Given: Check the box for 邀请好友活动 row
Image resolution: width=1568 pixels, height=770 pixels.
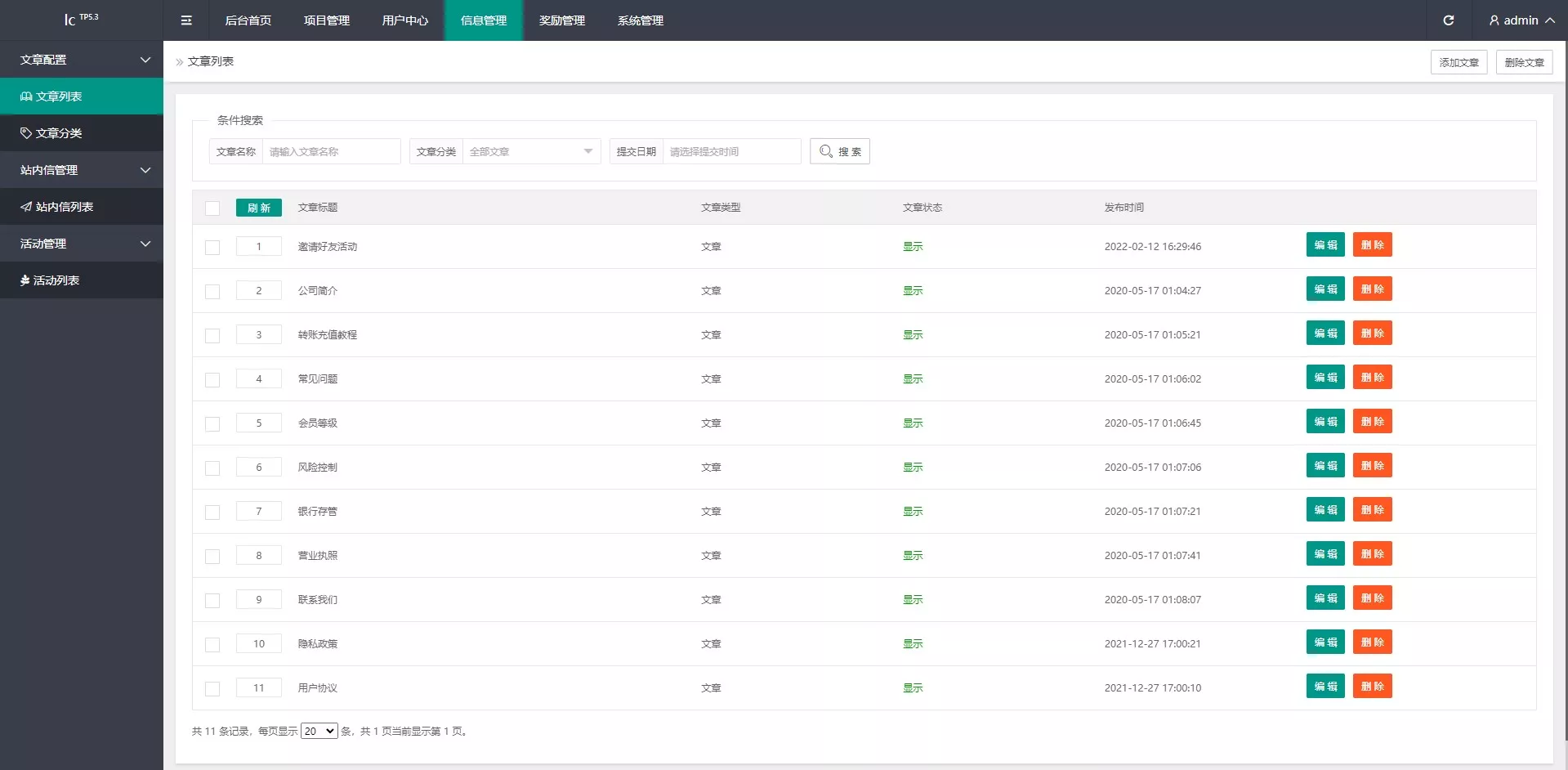Looking at the screenshot, I should pyautogui.click(x=212, y=248).
